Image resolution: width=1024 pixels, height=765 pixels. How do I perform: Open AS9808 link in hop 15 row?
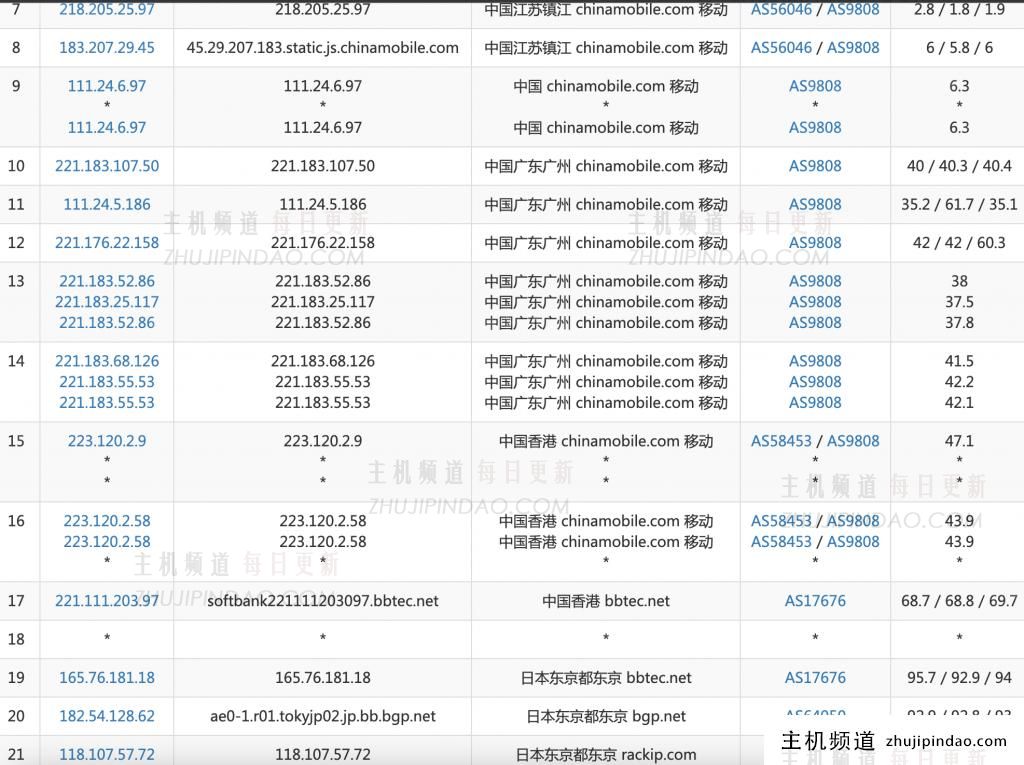pos(853,441)
